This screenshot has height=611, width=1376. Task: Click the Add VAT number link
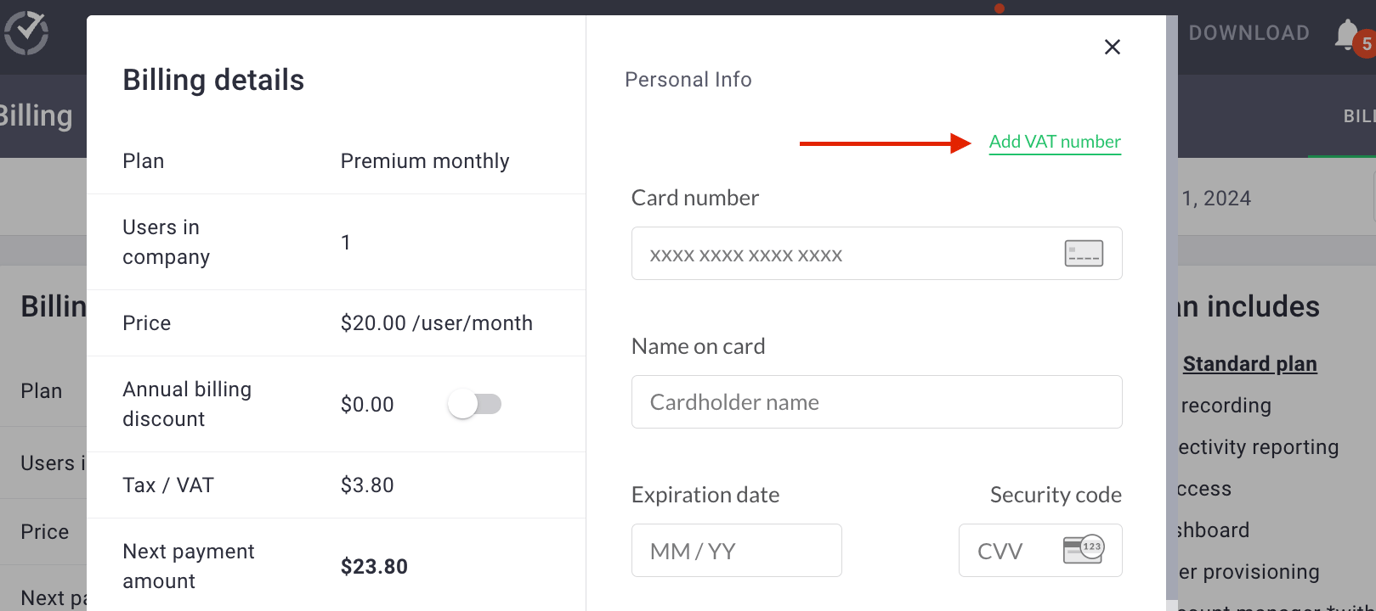pos(1054,142)
